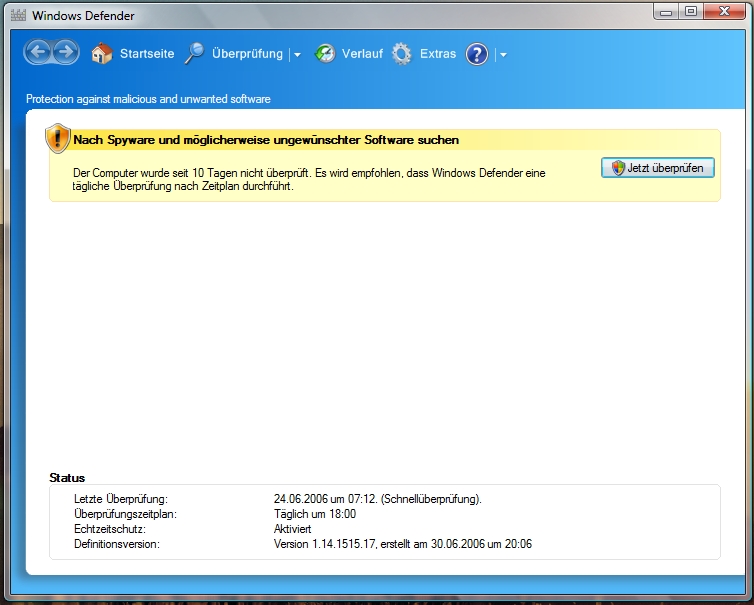Click the text 'Protection against malicious and unwanted software'
Viewport: 754px width, 605px height.
click(x=148, y=99)
